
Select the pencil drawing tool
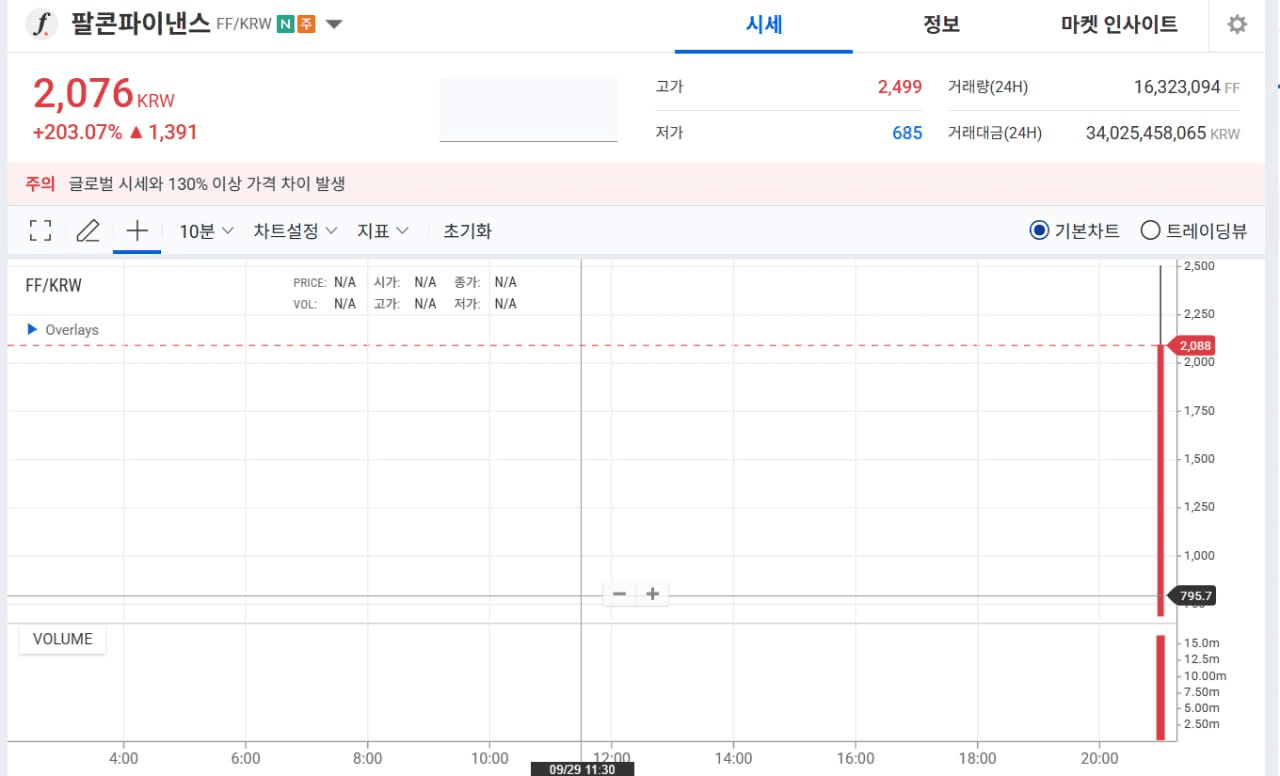88,231
